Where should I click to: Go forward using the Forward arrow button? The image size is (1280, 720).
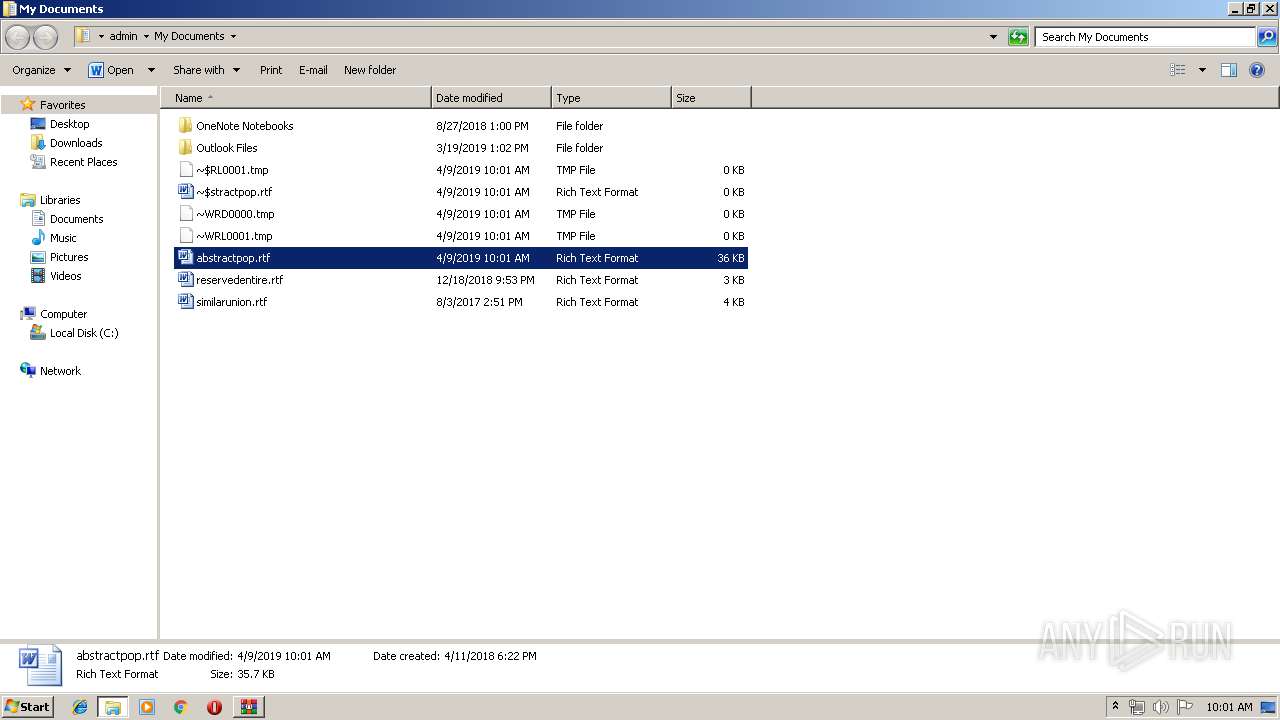coord(45,37)
